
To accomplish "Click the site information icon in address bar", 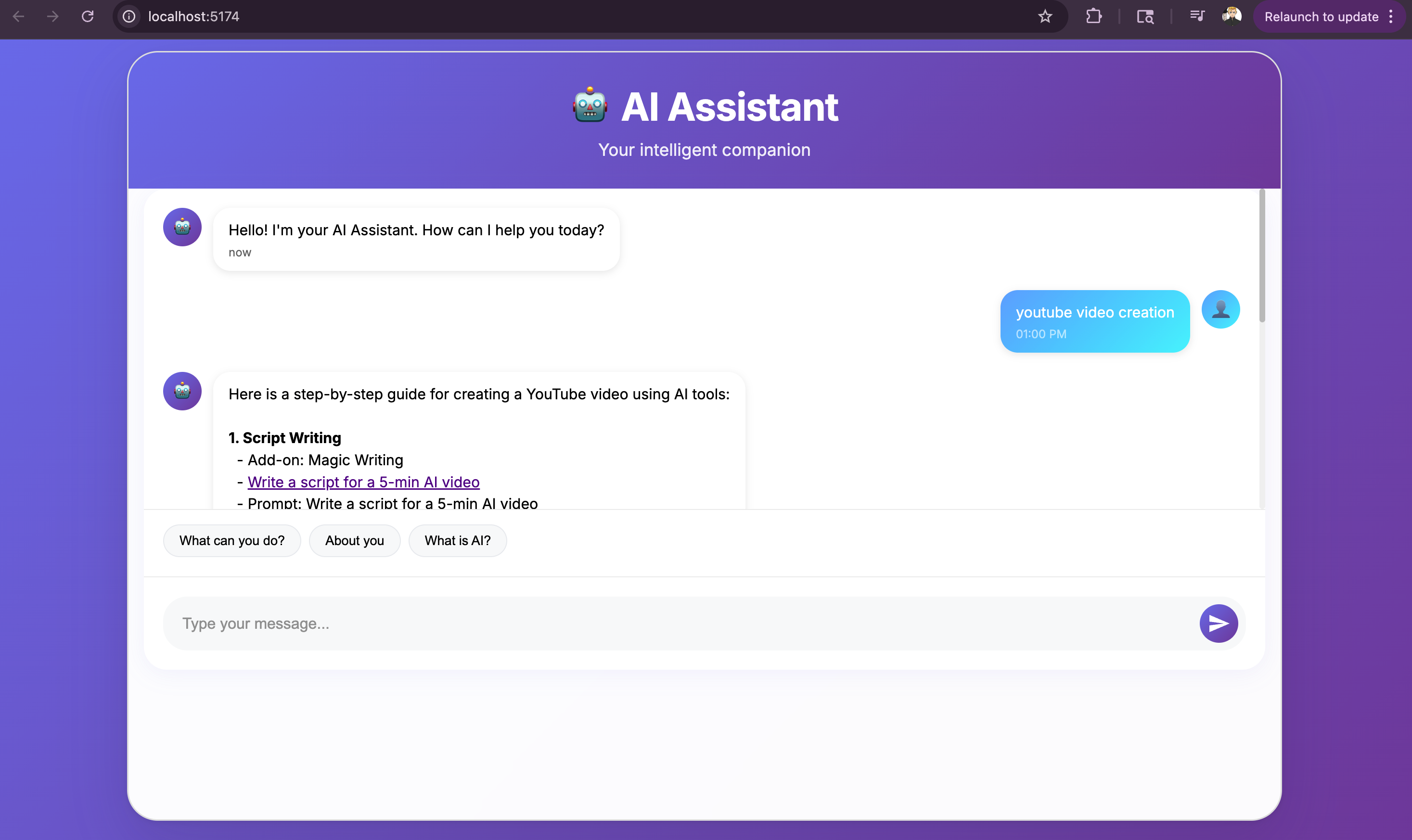I will 129,16.
